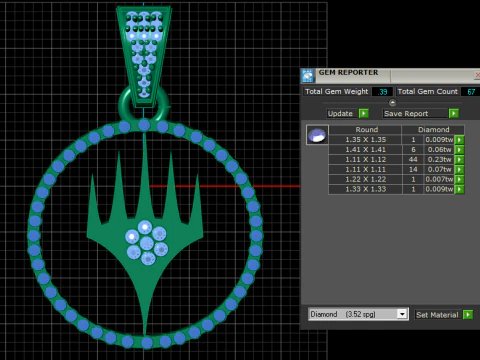This screenshot has width=480, height=360.
Task: Close the Gem Reporter panel
Action: coord(477,76)
